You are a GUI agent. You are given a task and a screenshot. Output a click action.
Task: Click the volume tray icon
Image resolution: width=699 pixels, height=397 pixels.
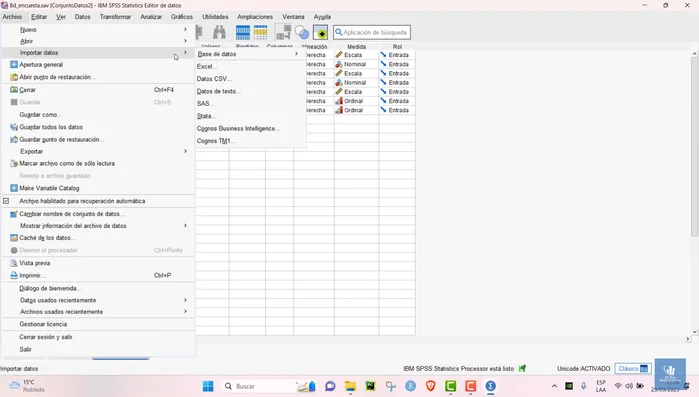pos(629,386)
